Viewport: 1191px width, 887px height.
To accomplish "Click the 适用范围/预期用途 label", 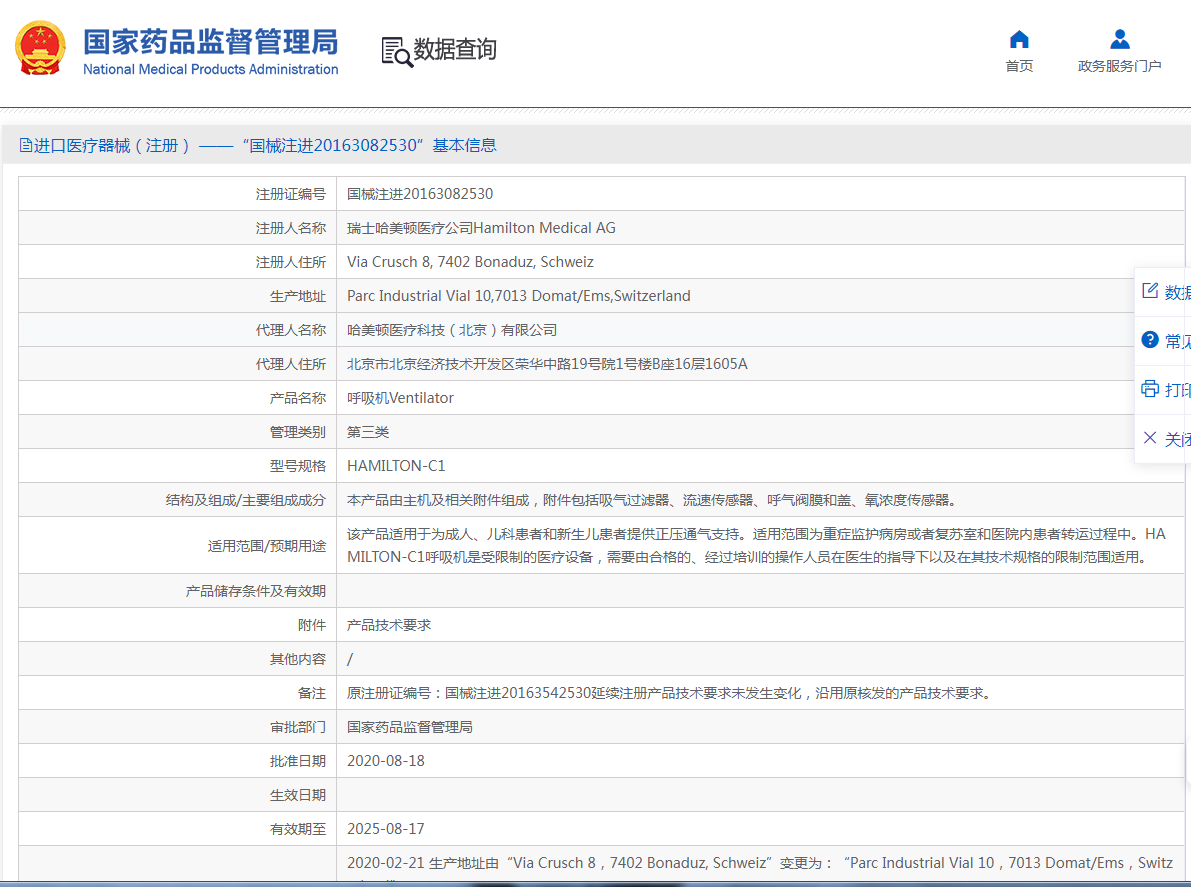I will [x=267, y=546].
